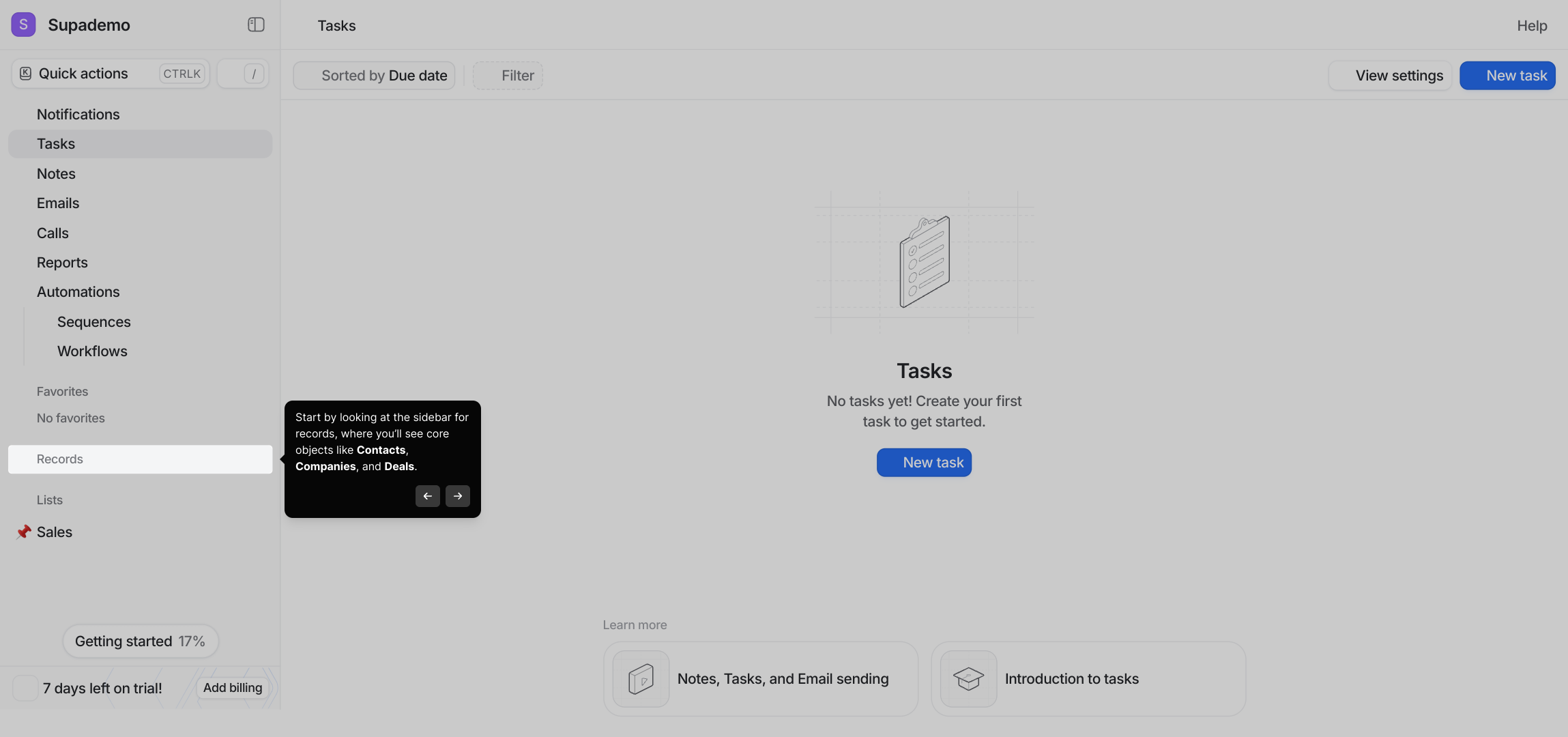The height and width of the screenshot is (737, 1568).
Task: Expand the Automations section
Action: click(x=78, y=292)
